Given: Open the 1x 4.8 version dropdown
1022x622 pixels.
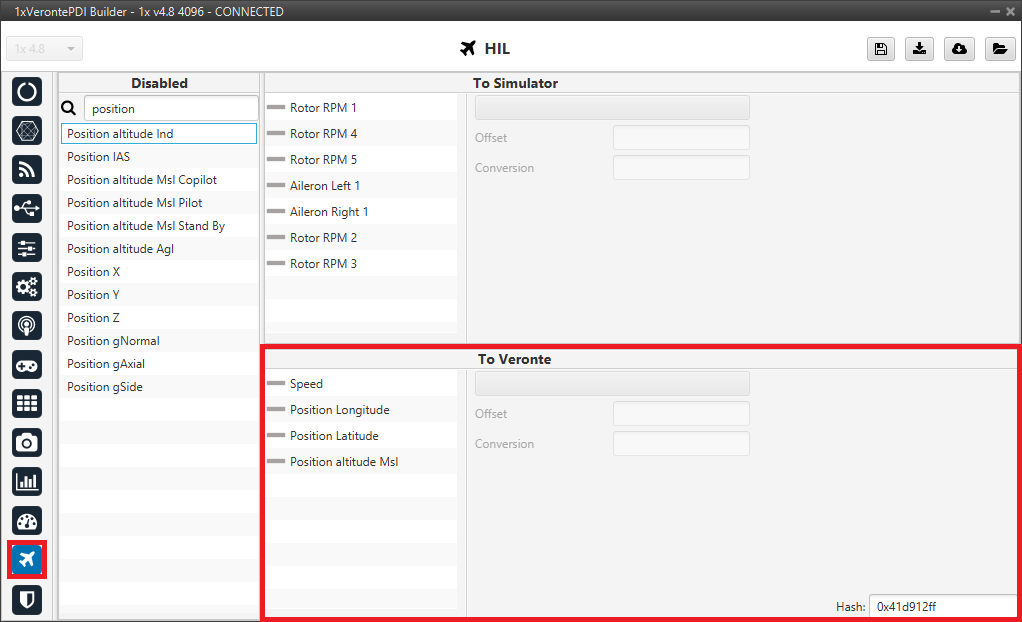Looking at the screenshot, I should [x=45, y=49].
